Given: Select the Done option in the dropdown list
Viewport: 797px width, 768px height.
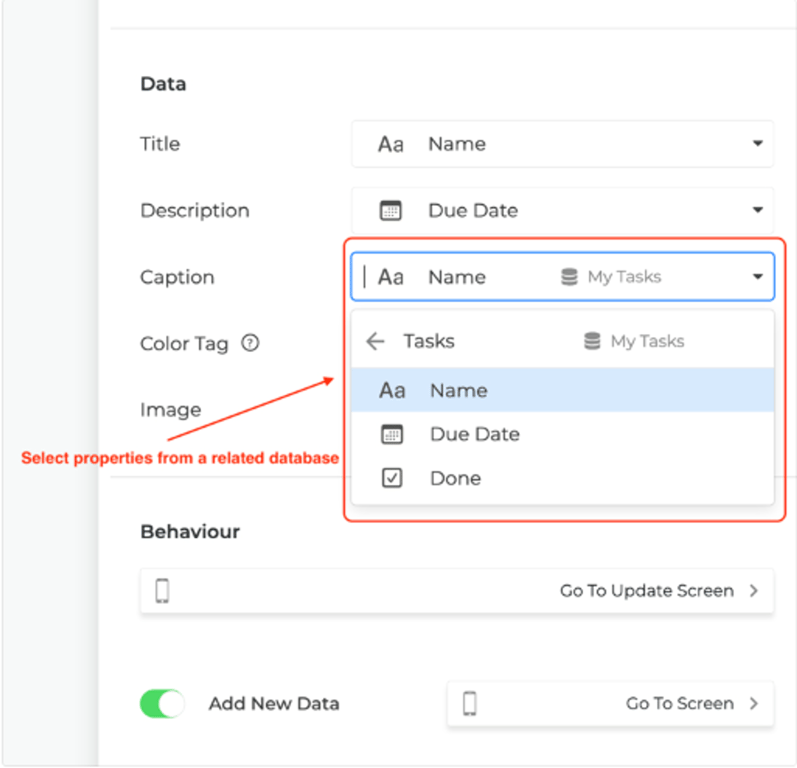Looking at the screenshot, I should point(562,478).
